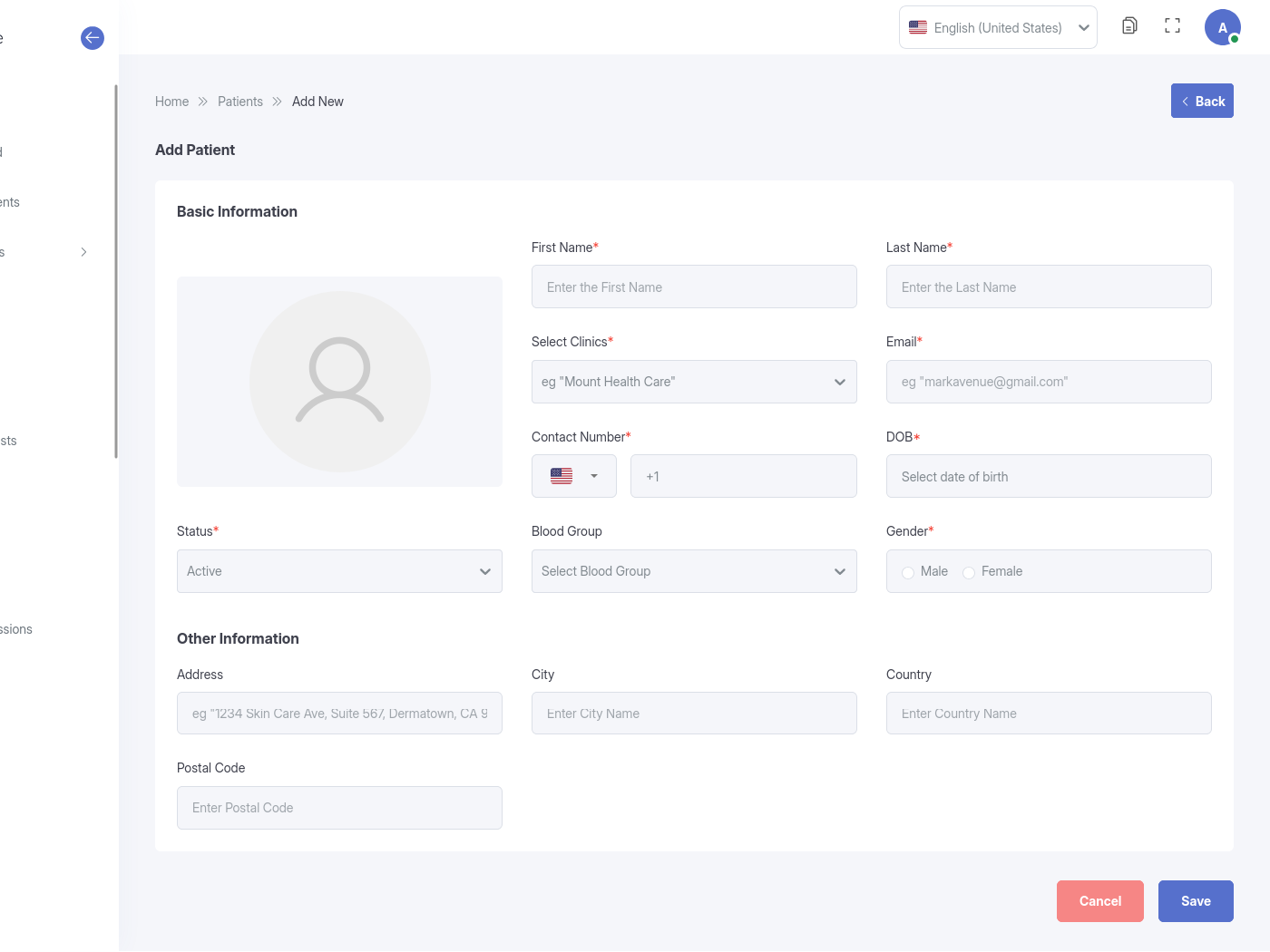Open the document notes icon in header
Viewport: 1270px width, 952px height.
[x=1129, y=26]
